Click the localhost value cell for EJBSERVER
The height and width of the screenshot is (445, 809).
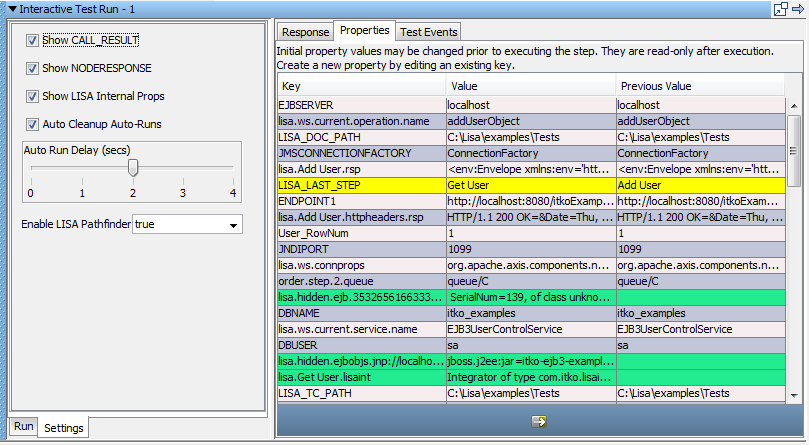531,105
